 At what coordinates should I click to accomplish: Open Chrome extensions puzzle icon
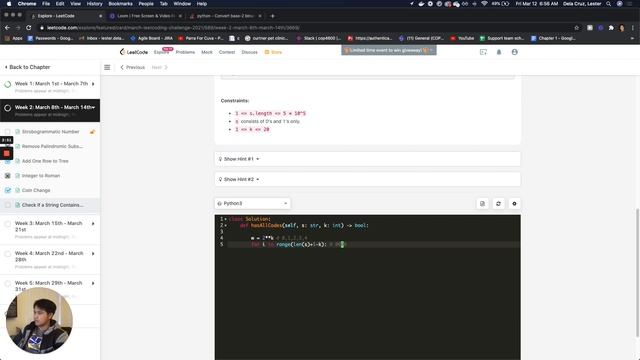point(611,28)
